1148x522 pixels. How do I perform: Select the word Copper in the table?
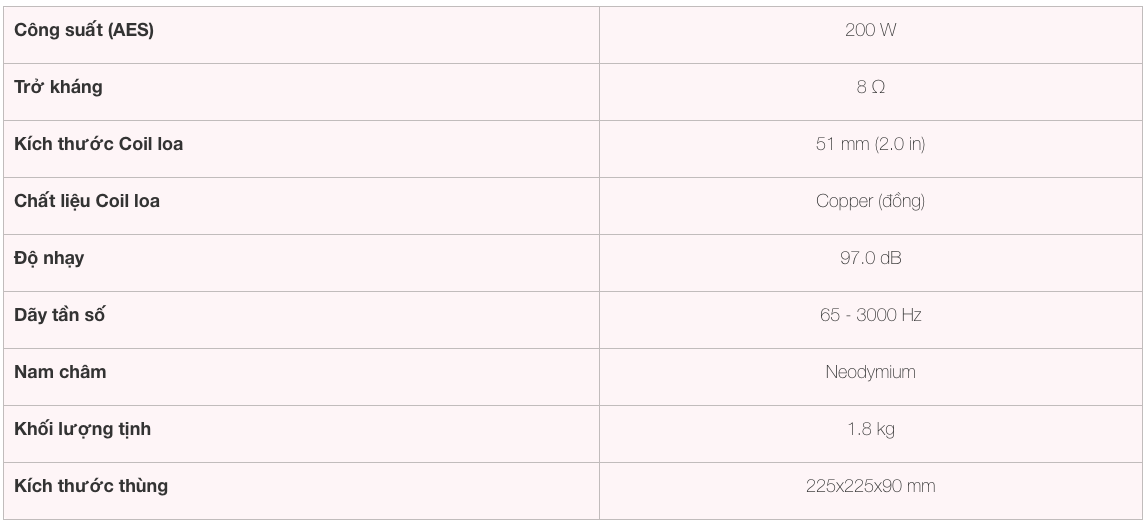pos(845,201)
